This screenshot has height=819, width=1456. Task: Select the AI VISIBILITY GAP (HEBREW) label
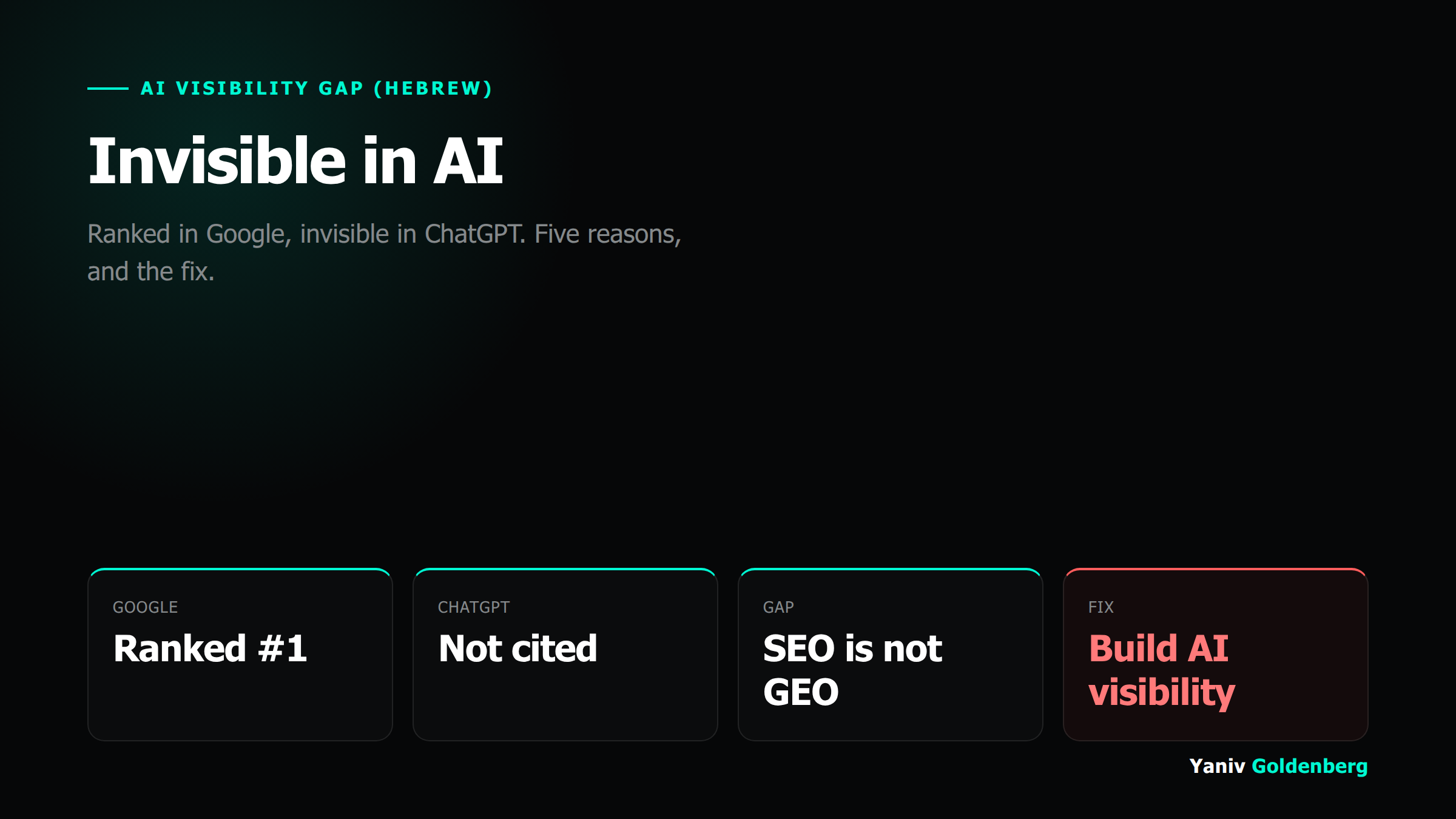(317, 89)
